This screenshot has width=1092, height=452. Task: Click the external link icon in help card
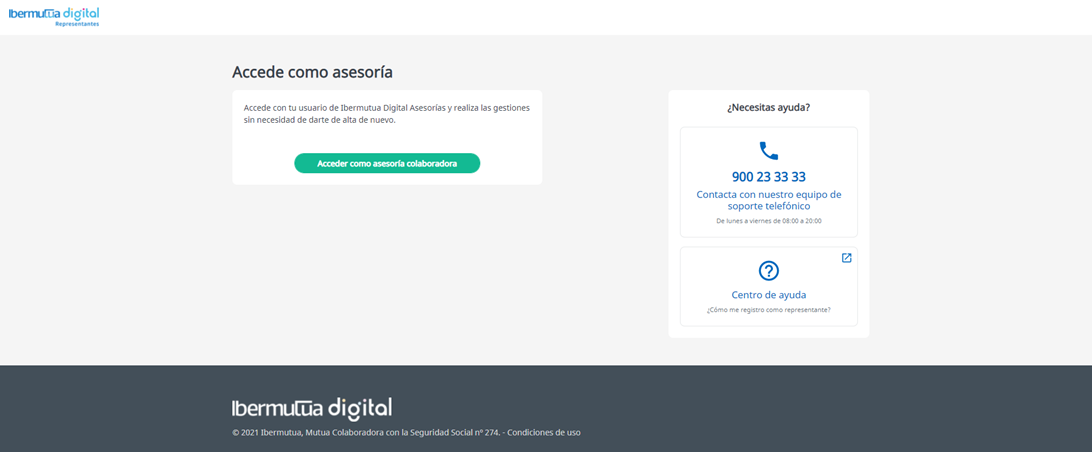pos(846,258)
